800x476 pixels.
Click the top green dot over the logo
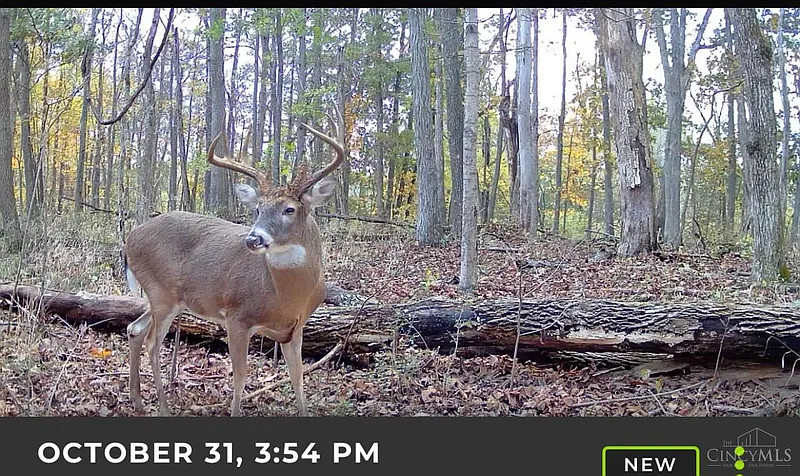pyautogui.click(x=739, y=451)
